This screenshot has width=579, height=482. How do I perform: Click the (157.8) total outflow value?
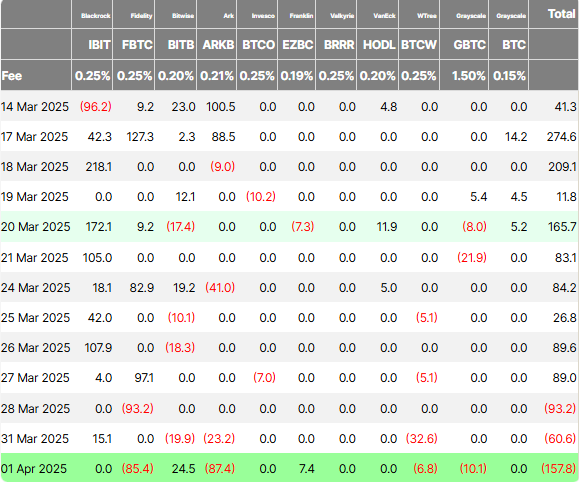coord(558,469)
